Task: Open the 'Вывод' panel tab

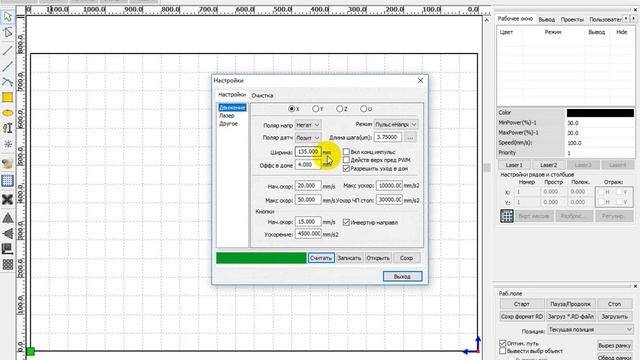Action: [x=547, y=20]
